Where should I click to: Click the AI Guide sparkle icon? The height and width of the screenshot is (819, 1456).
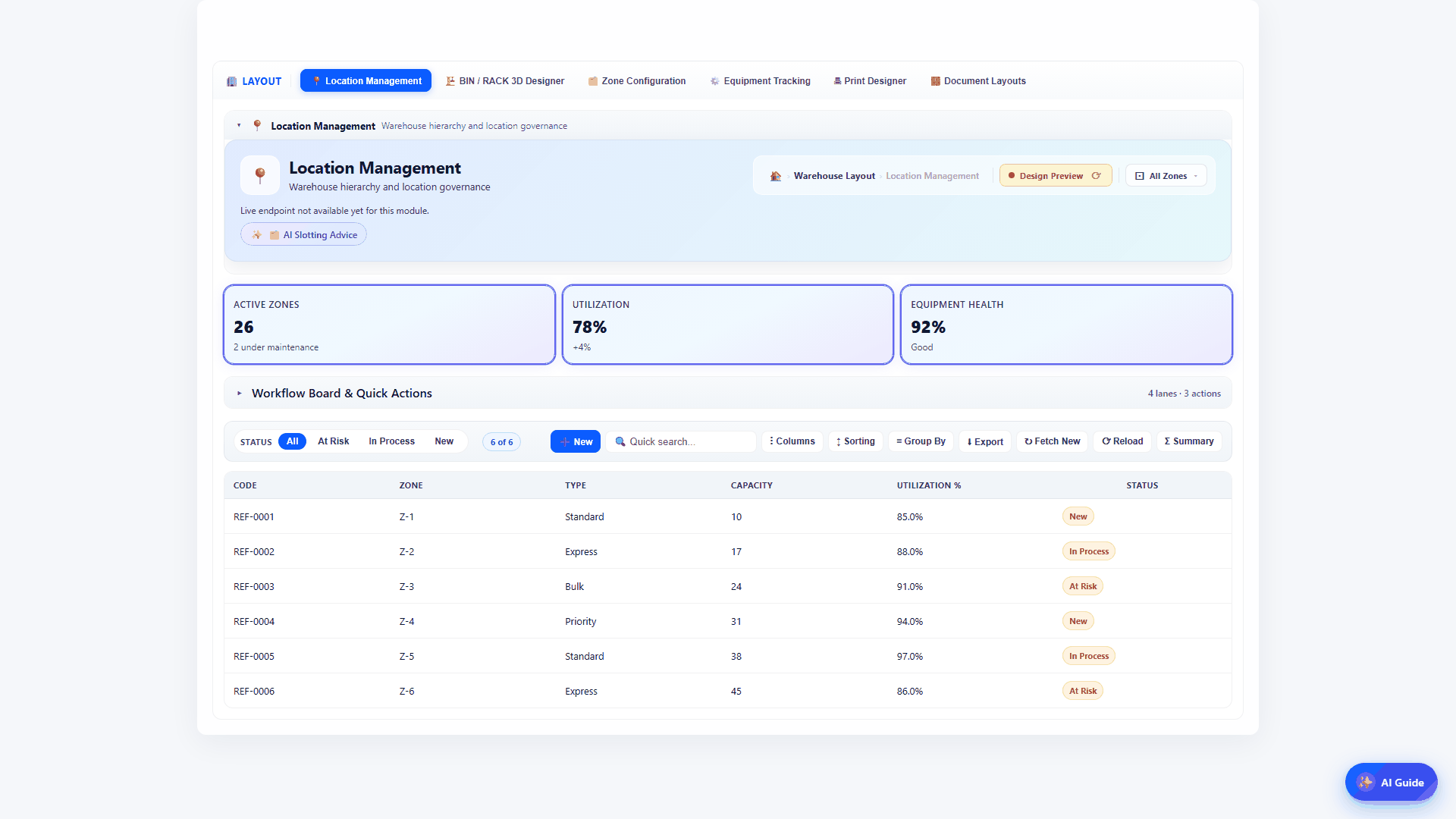1366,783
